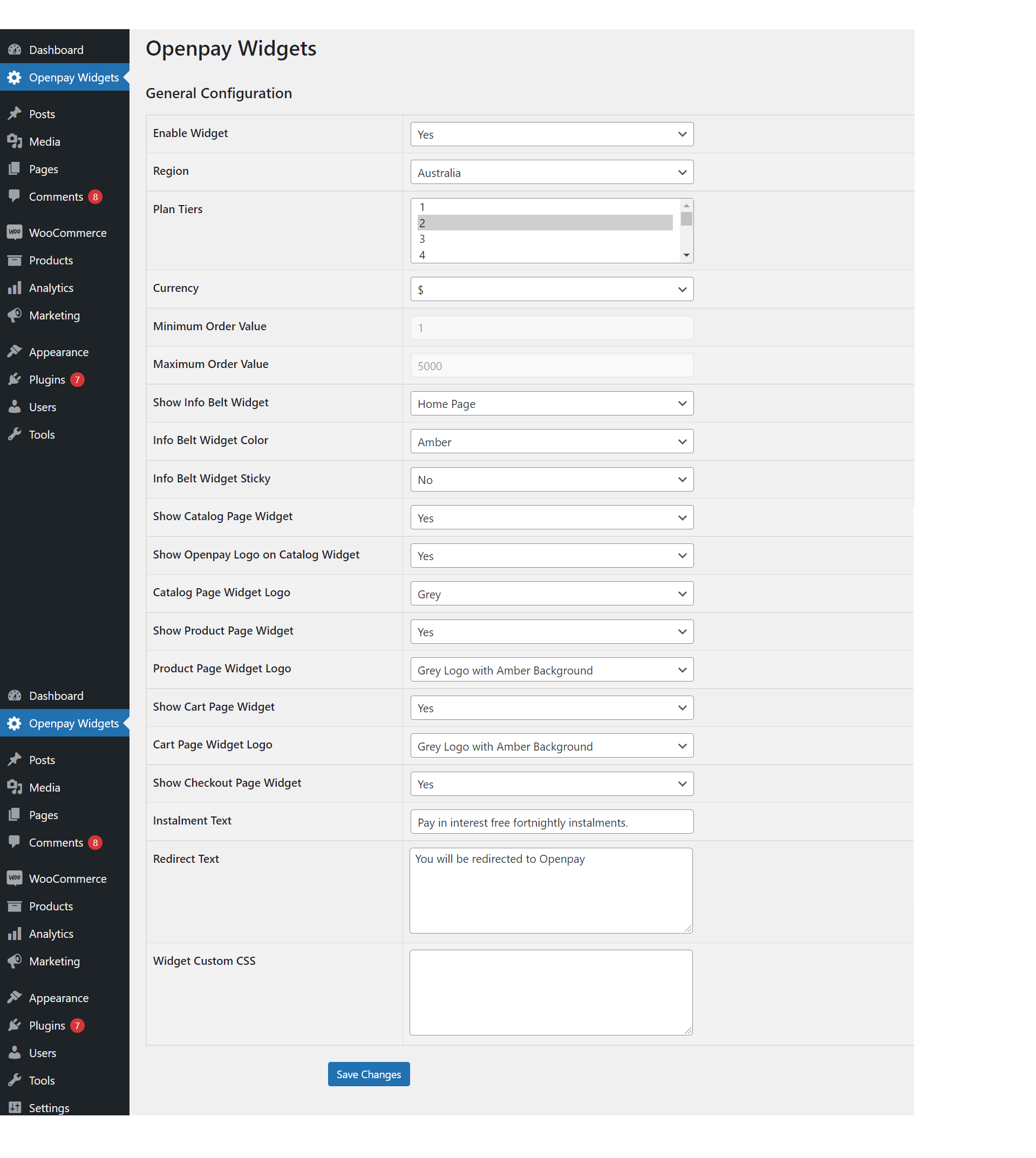The image size is (1036, 1158).
Task: Select the Posts pin icon
Action: point(15,113)
